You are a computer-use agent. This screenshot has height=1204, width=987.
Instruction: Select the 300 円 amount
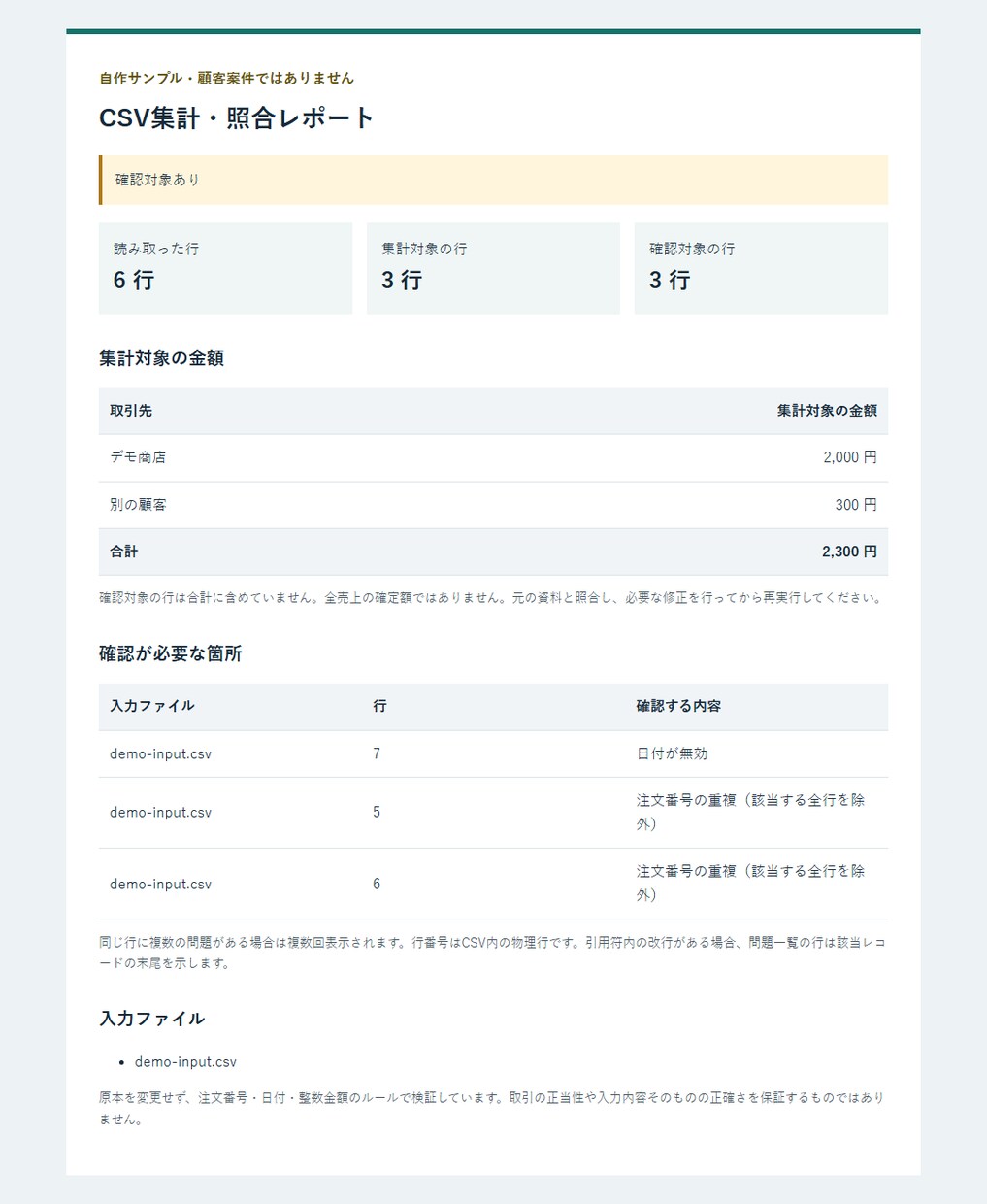click(x=856, y=505)
